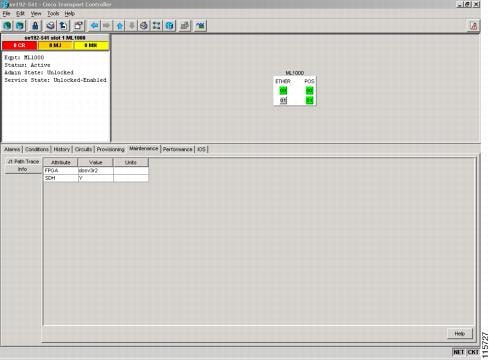Screen dimensions: 489x360
Task: Select ETHER port 00 on ML1000 card
Action: 283,90
